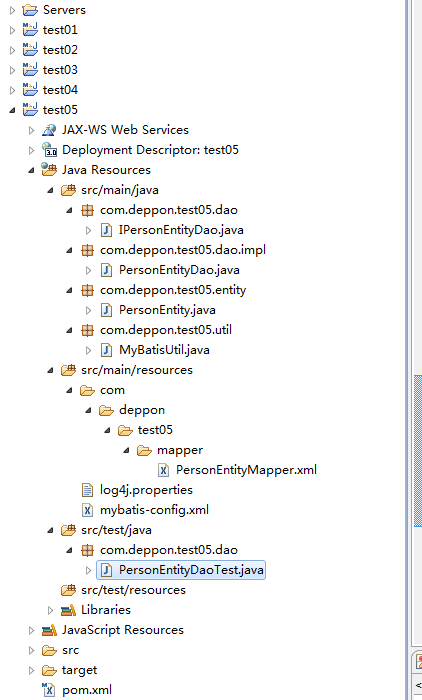Click the mapper folder icon

[144, 450]
